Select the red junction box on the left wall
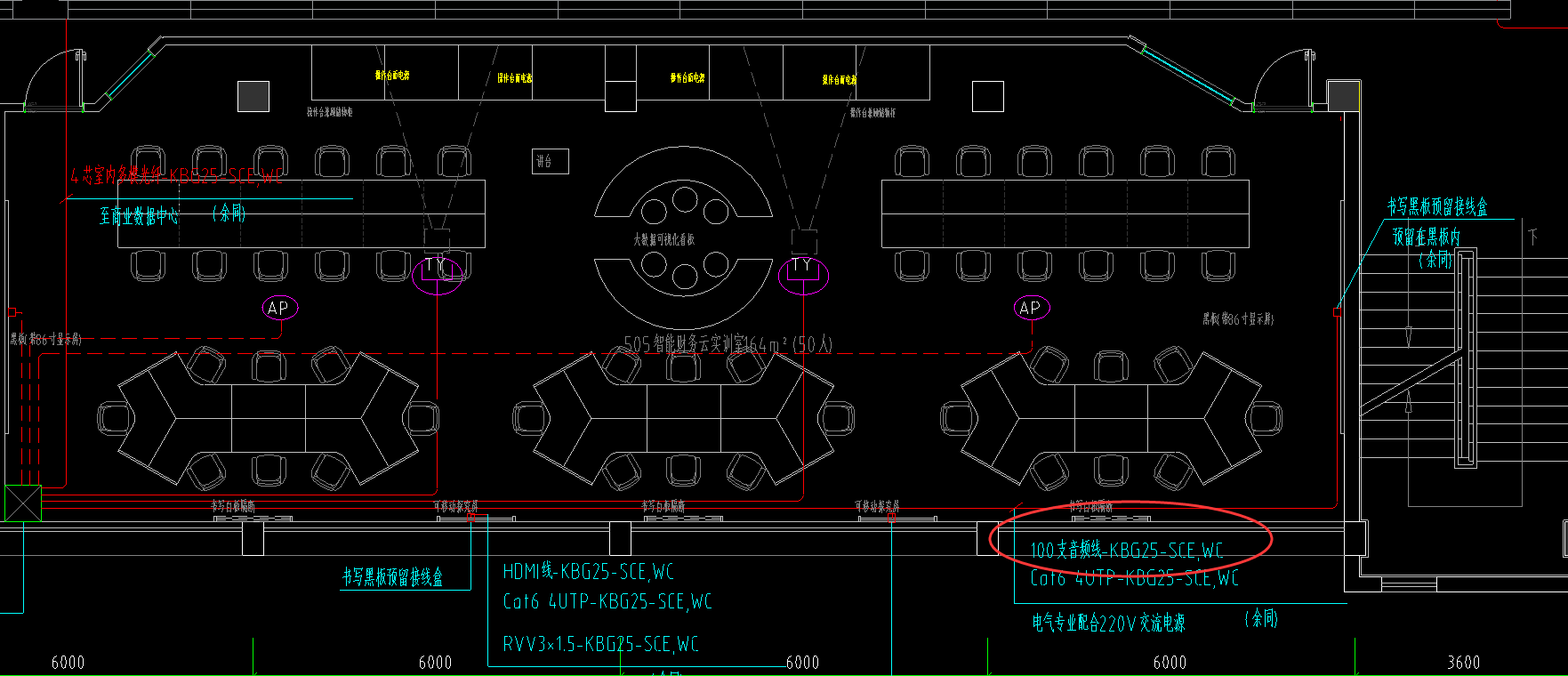The width and height of the screenshot is (1568, 676). pos(13,312)
